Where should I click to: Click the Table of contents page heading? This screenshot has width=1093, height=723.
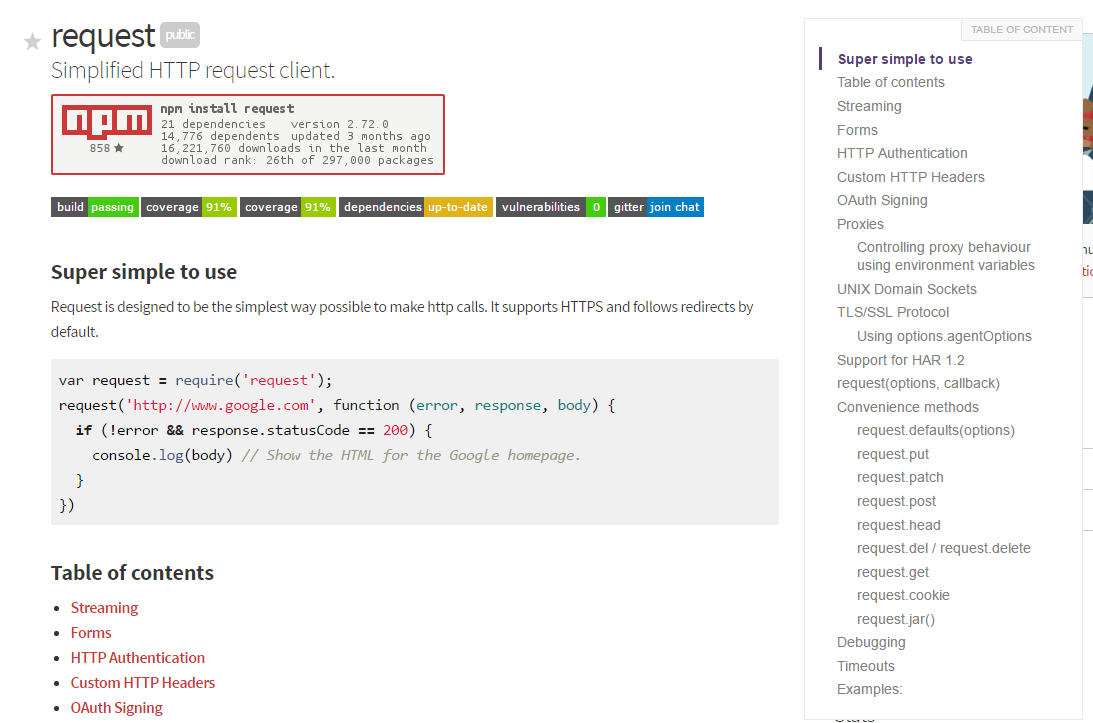tap(132, 573)
